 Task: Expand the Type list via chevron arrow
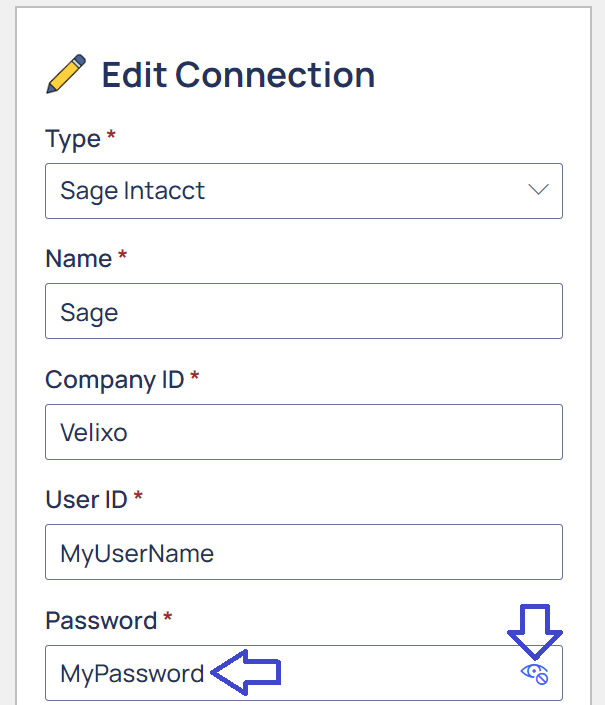pyautogui.click(x=538, y=189)
